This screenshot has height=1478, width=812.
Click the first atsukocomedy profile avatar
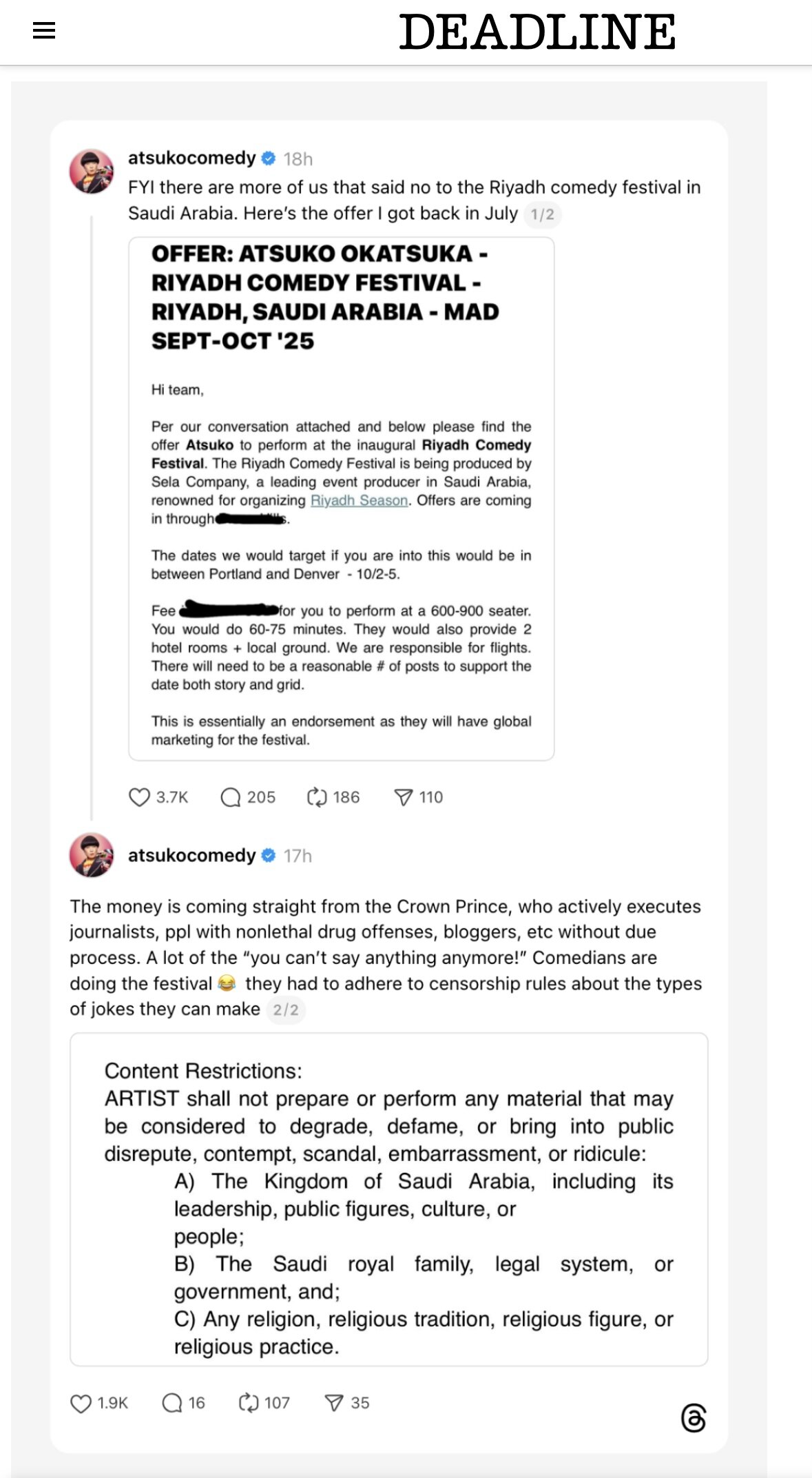[x=92, y=171]
